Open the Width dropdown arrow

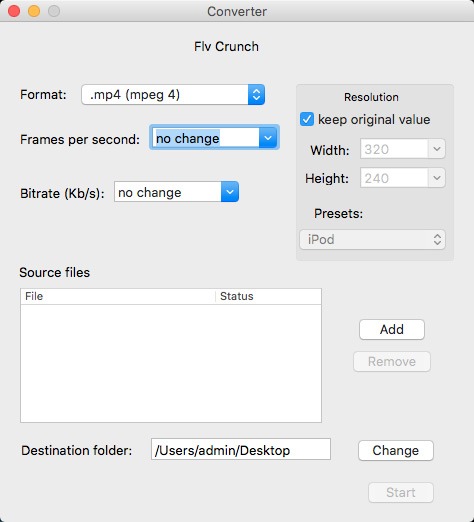tap(437, 149)
